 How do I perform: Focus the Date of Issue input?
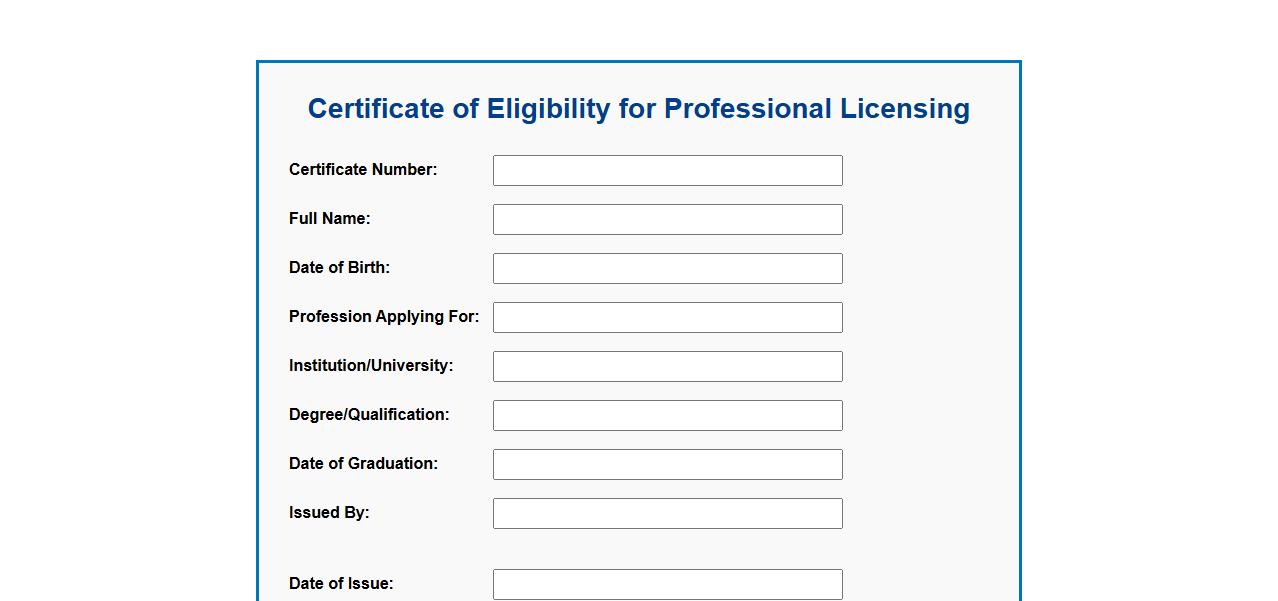coord(667,584)
